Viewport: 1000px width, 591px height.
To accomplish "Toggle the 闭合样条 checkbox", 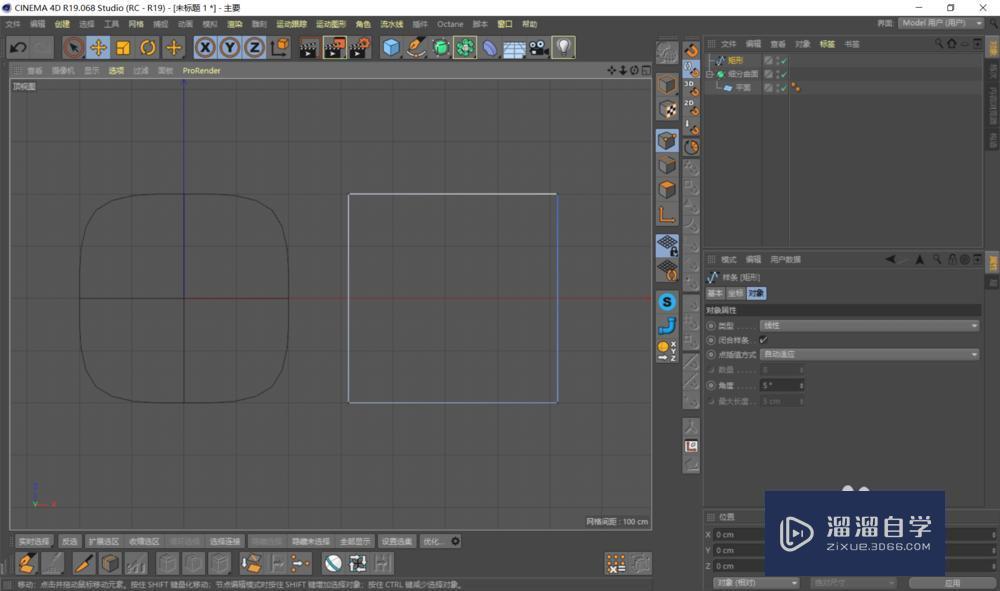I will pyautogui.click(x=764, y=340).
